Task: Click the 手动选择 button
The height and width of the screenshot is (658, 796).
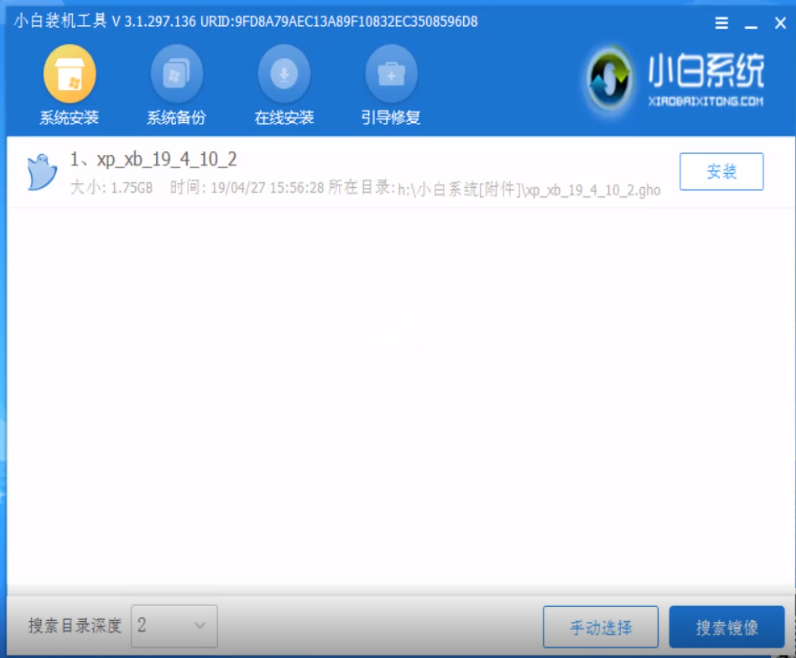Action: point(600,627)
